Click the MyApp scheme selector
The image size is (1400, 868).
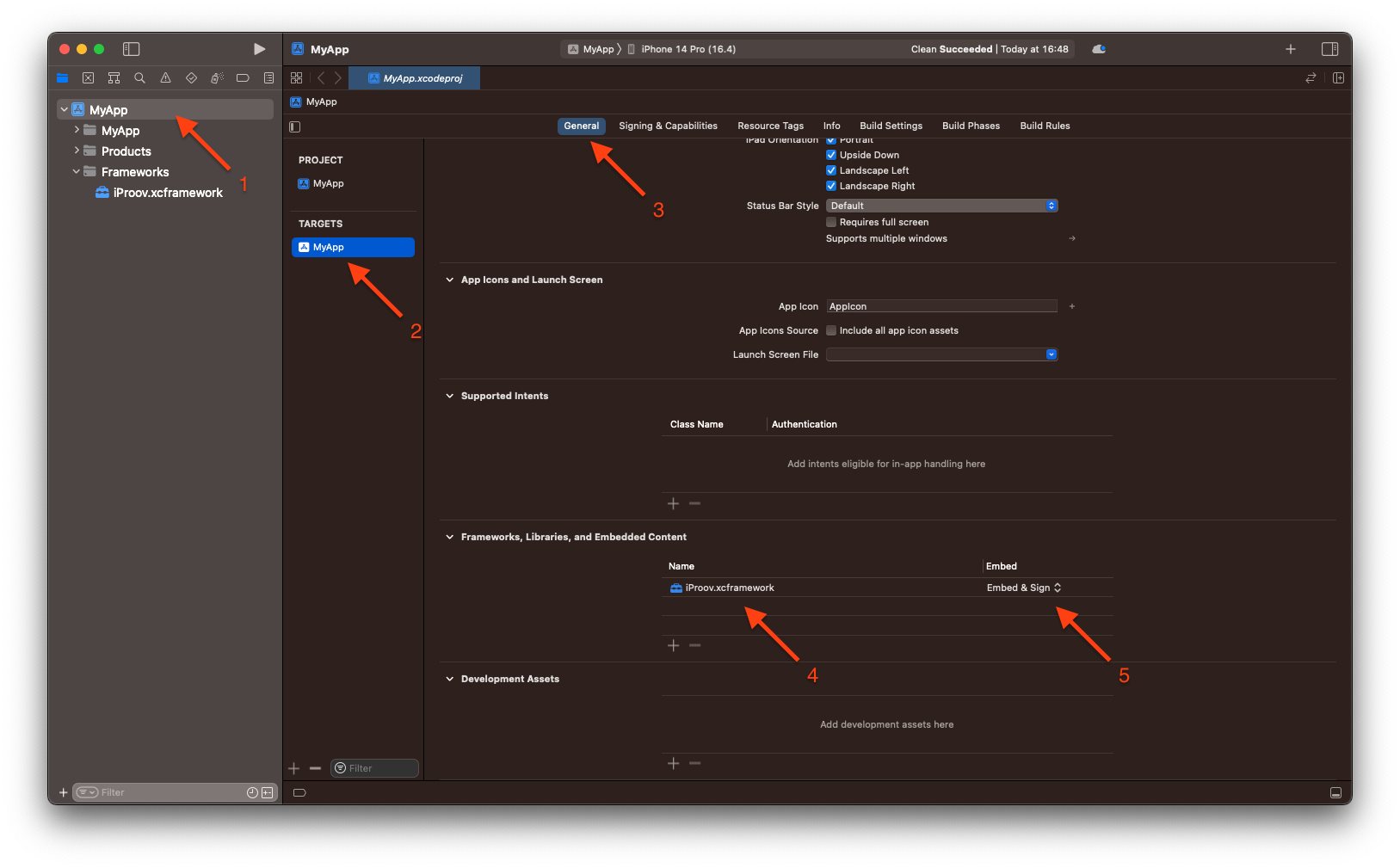591,49
